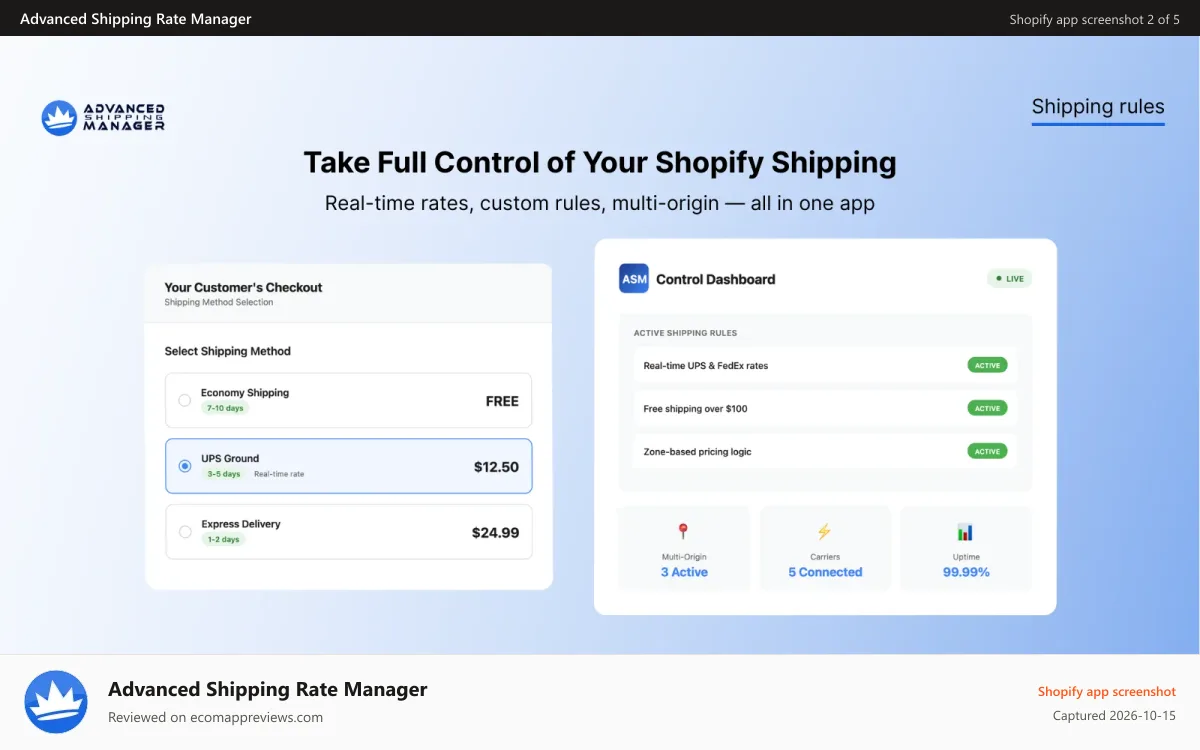Click the Your Customer's Checkout heading
Screen dimensions: 1200x750
pyautogui.click(x=243, y=287)
